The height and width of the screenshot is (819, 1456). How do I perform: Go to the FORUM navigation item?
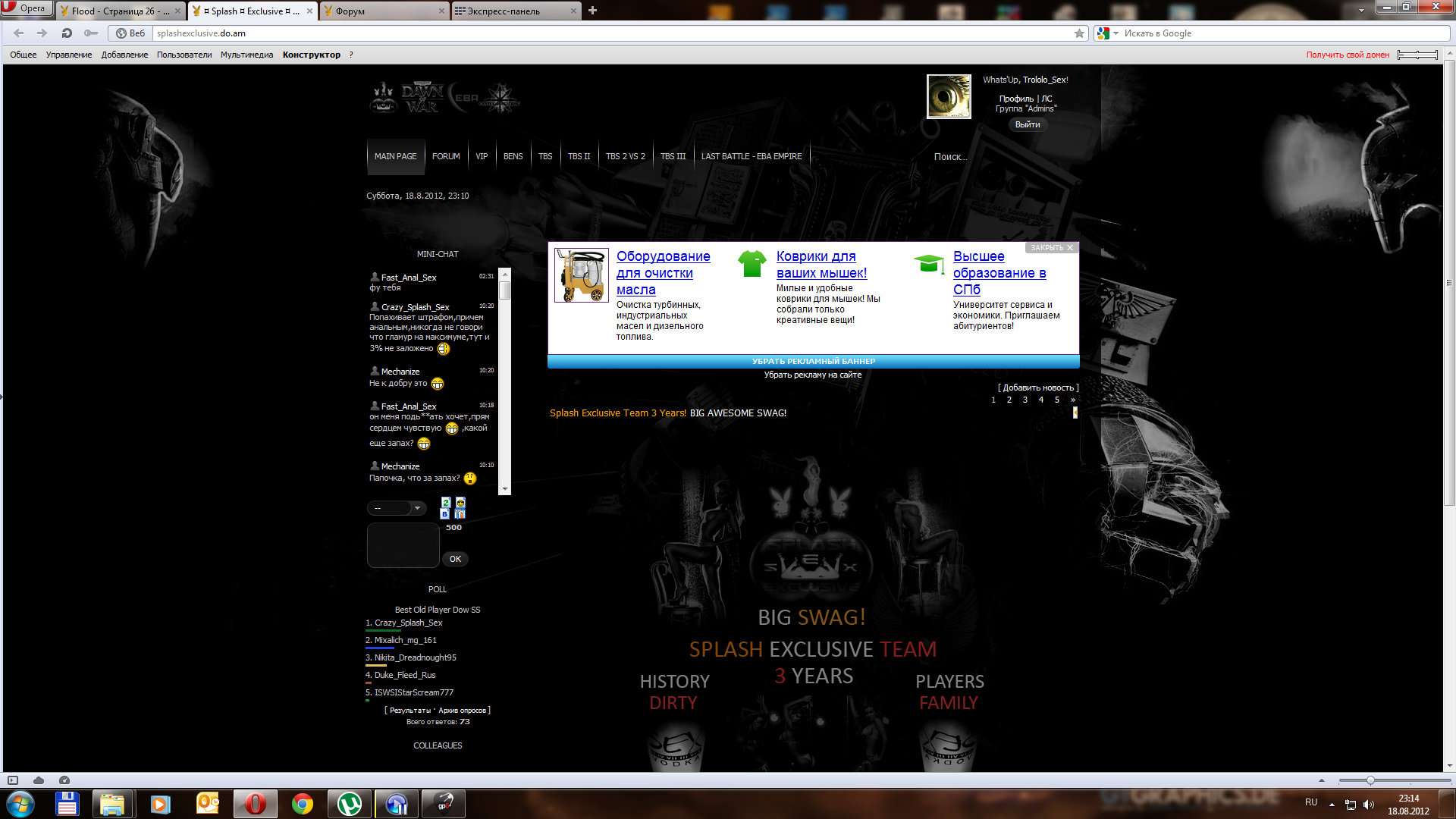[x=446, y=156]
